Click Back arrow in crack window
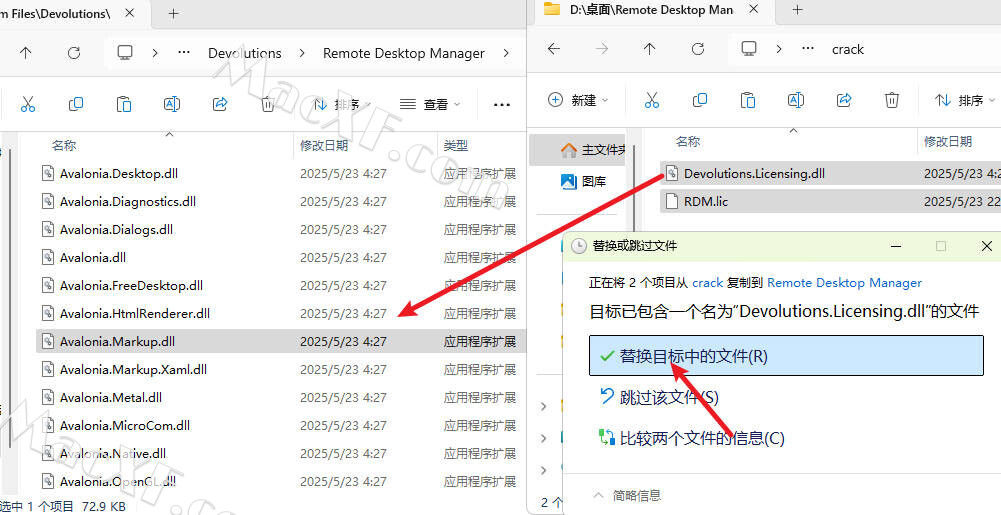Viewport: 1001px width, 515px height. click(x=554, y=49)
